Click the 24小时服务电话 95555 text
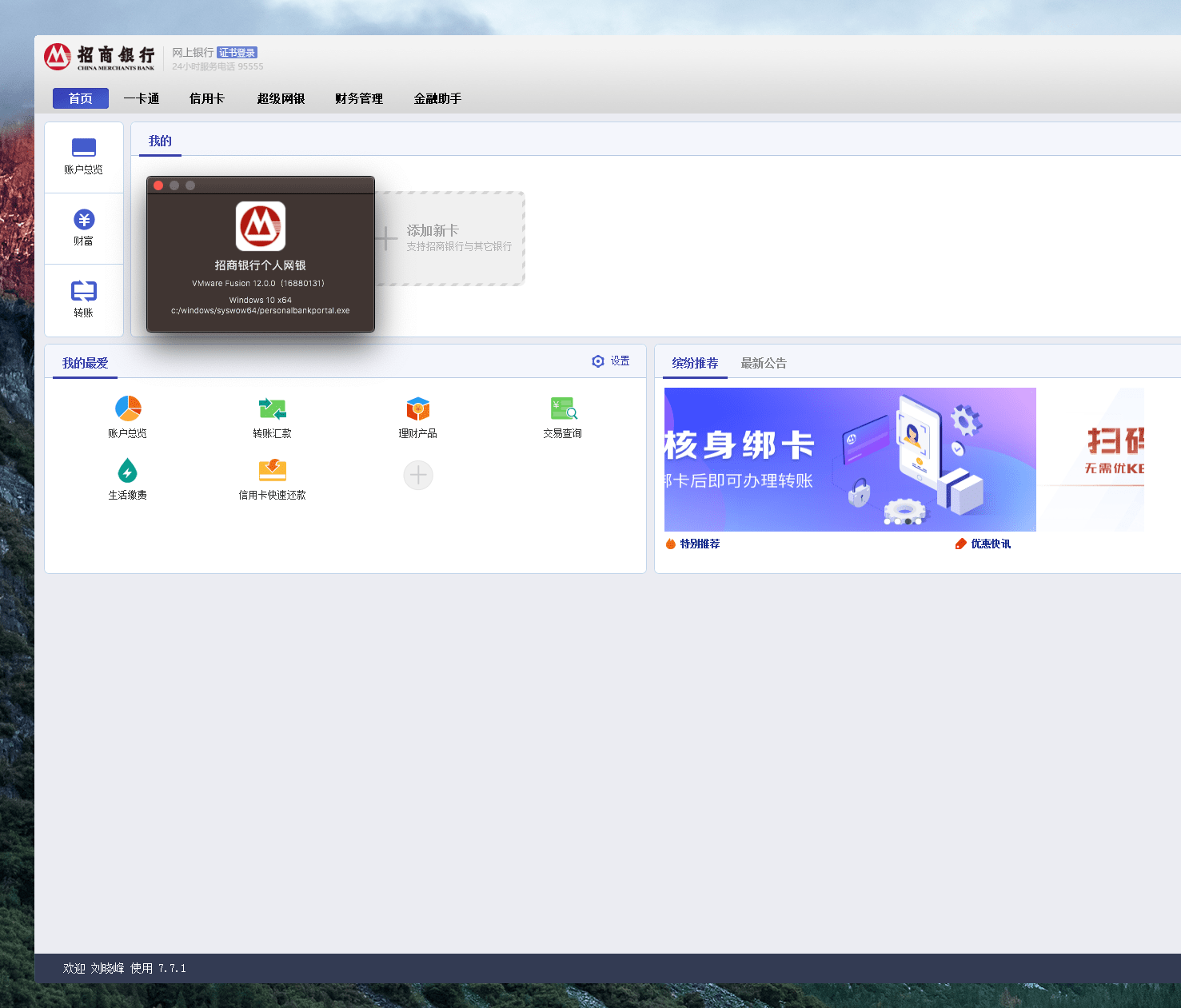This screenshot has height=1008, width=1181. click(x=217, y=66)
